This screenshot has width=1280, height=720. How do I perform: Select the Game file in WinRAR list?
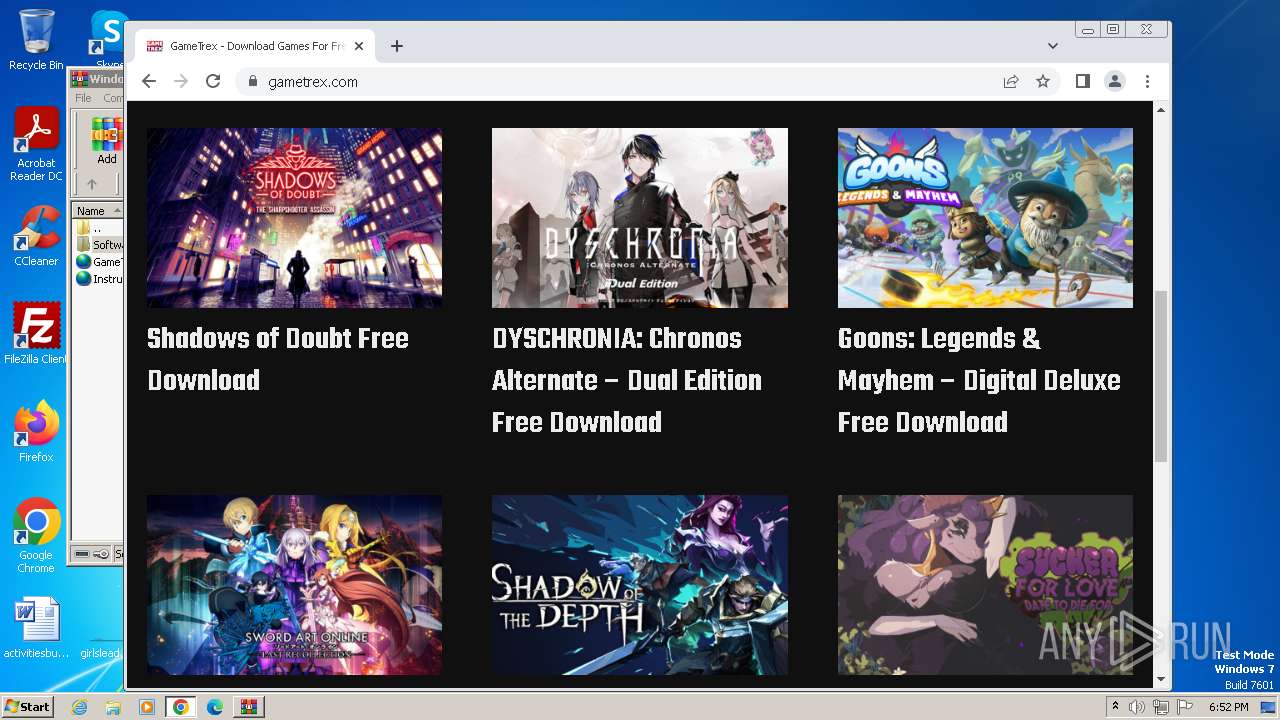pyautogui.click(x=100, y=262)
